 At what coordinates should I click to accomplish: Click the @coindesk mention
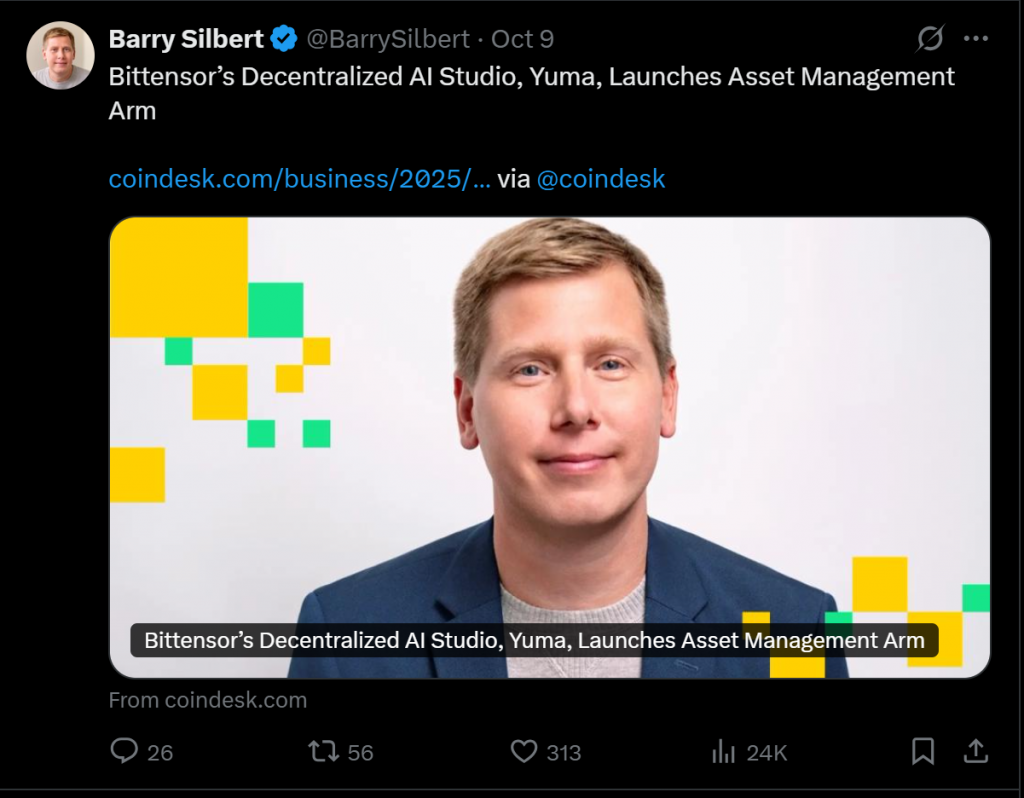pyautogui.click(x=601, y=179)
